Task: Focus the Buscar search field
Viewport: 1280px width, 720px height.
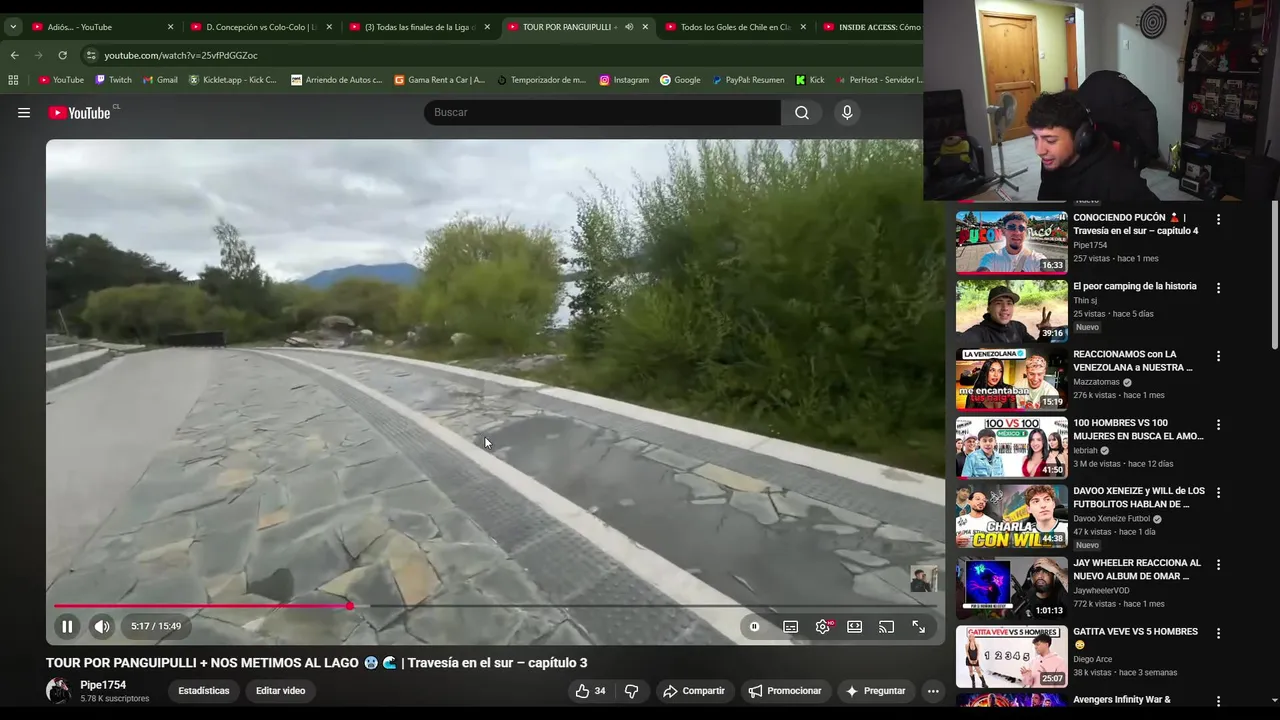Action: (602, 113)
